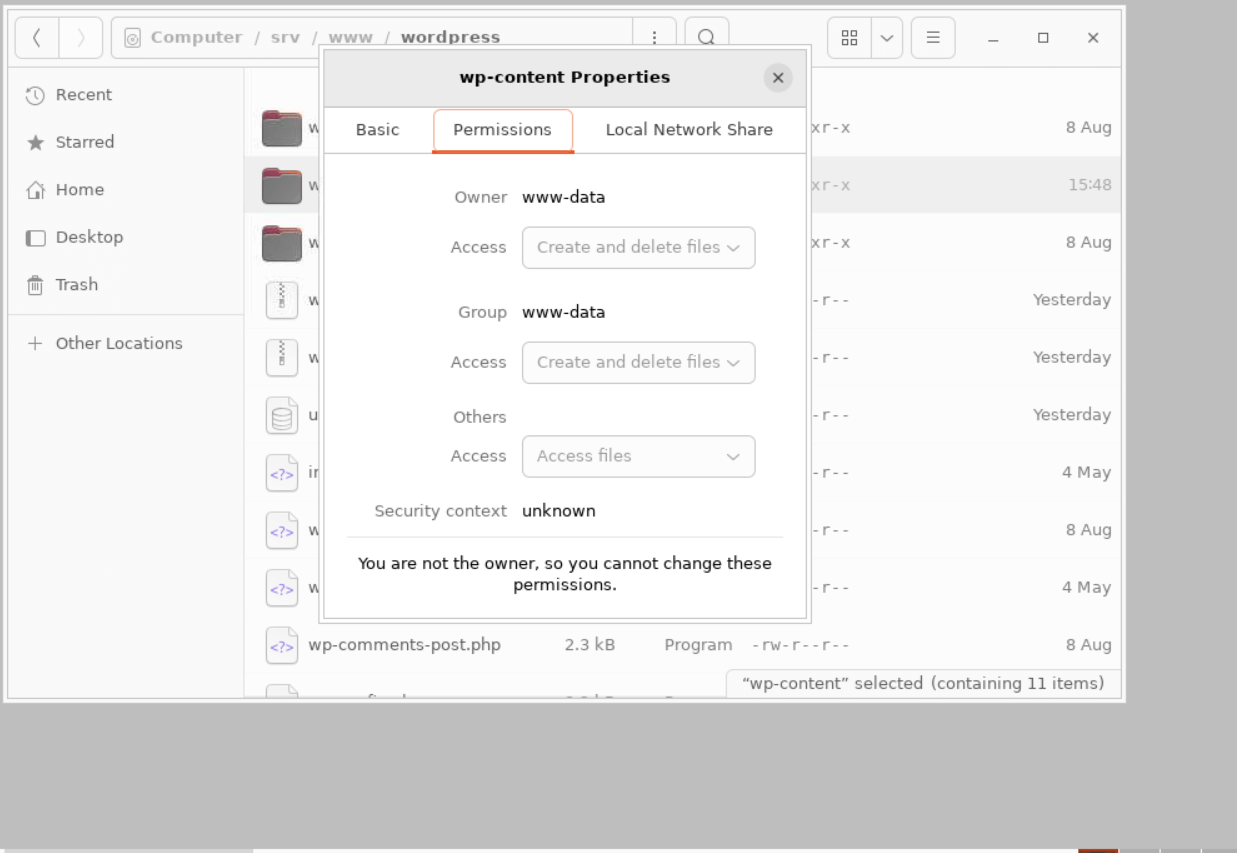
Task: Open the Group access dropdown
Action: click(x=638, y=362)
